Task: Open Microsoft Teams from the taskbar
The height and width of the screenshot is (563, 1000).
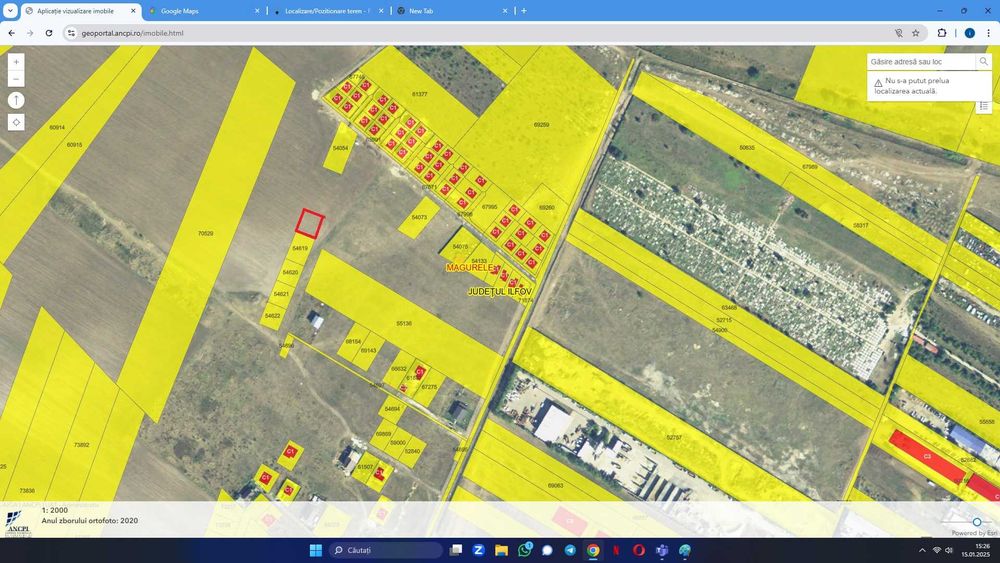Action: pyautogui.click(x=662, y=550)
